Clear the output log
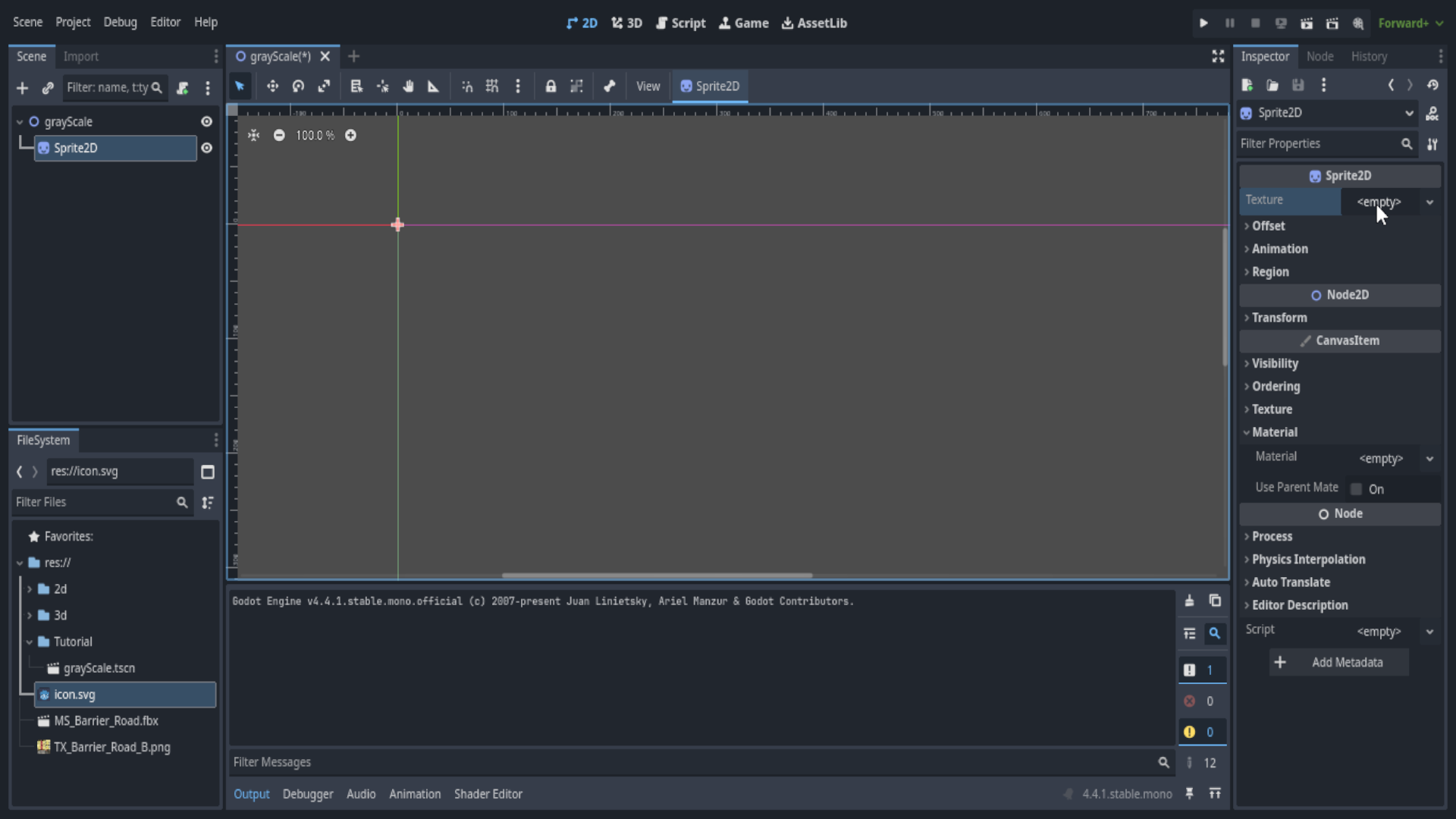 [1189, 601]
